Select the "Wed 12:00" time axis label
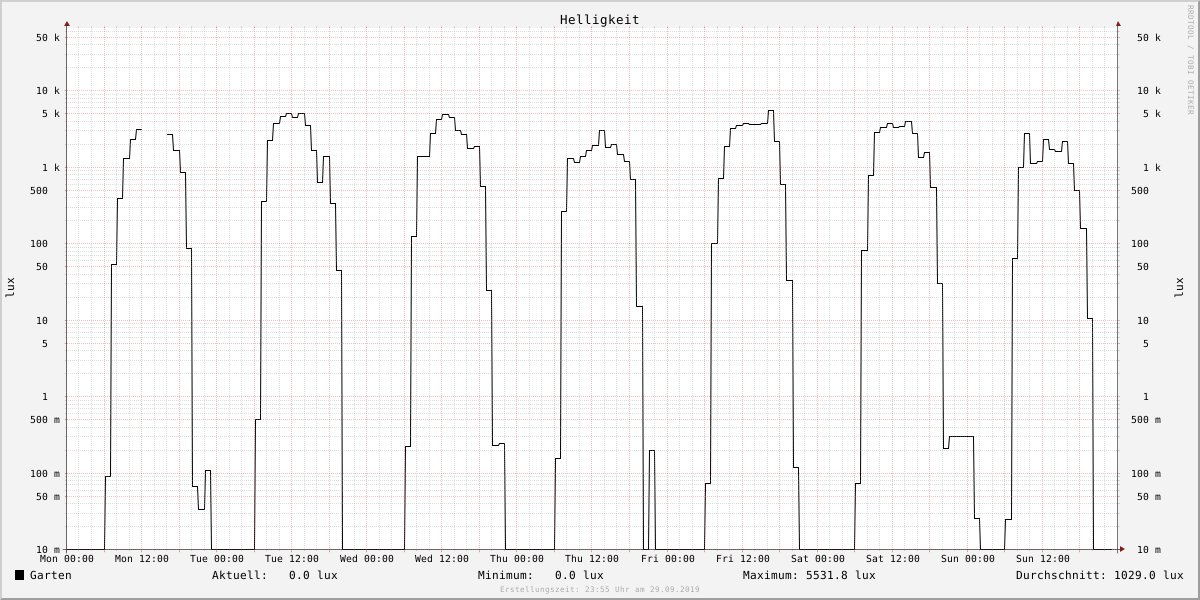Screen dimensions: 1200x600 pos(442,559)
